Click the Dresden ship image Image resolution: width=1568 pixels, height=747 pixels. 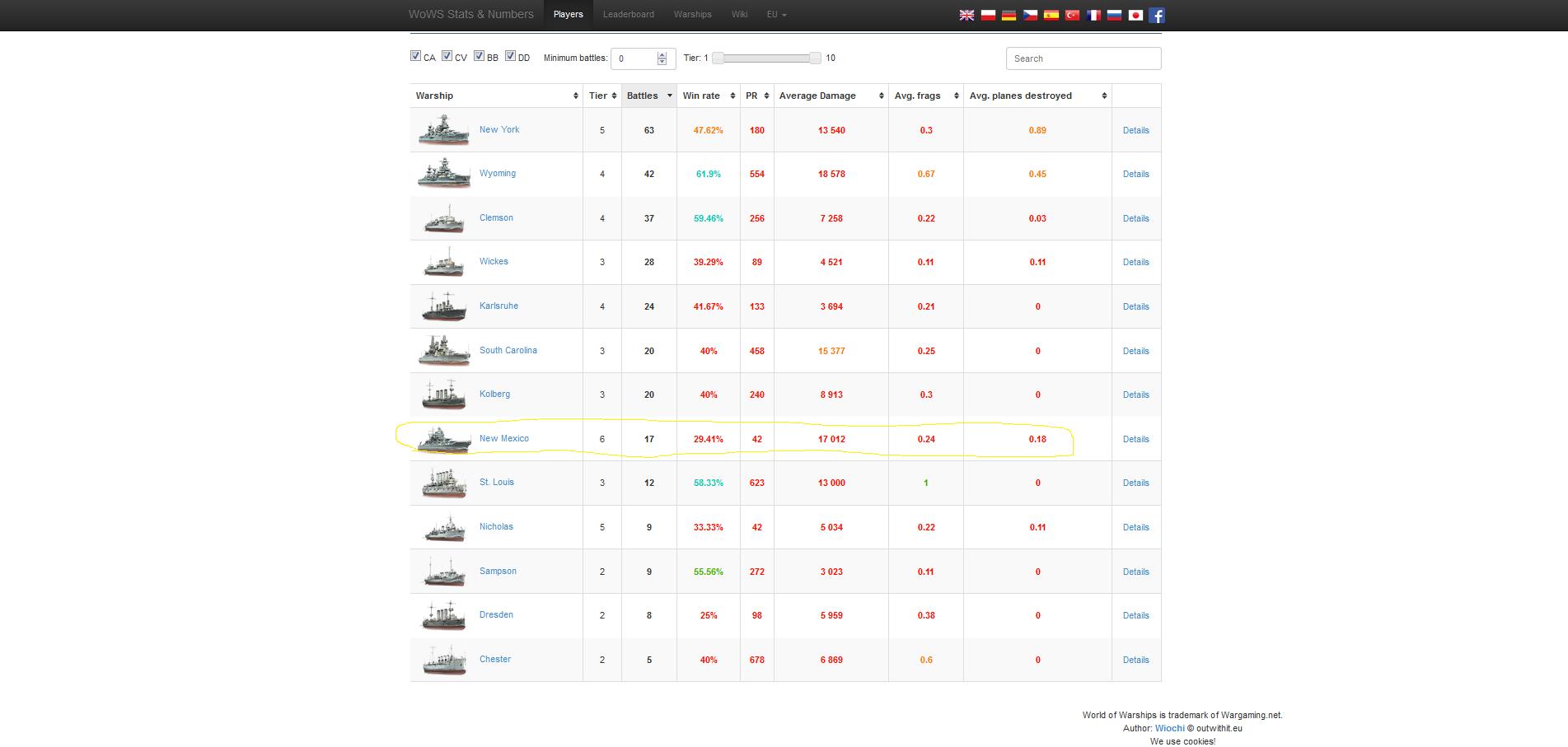click(x=444, y=615)
